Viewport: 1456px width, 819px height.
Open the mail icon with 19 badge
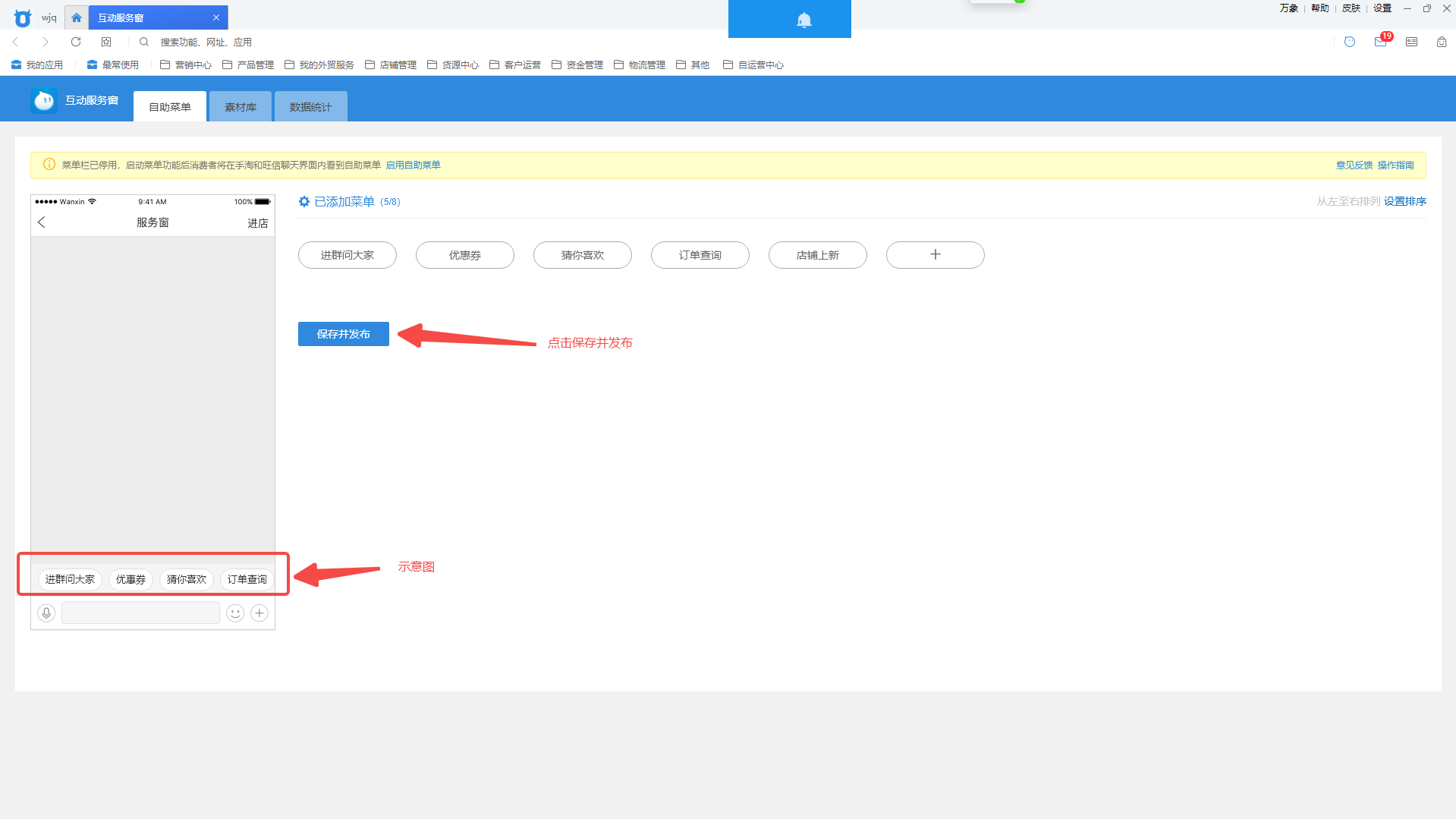[1381, 42]
